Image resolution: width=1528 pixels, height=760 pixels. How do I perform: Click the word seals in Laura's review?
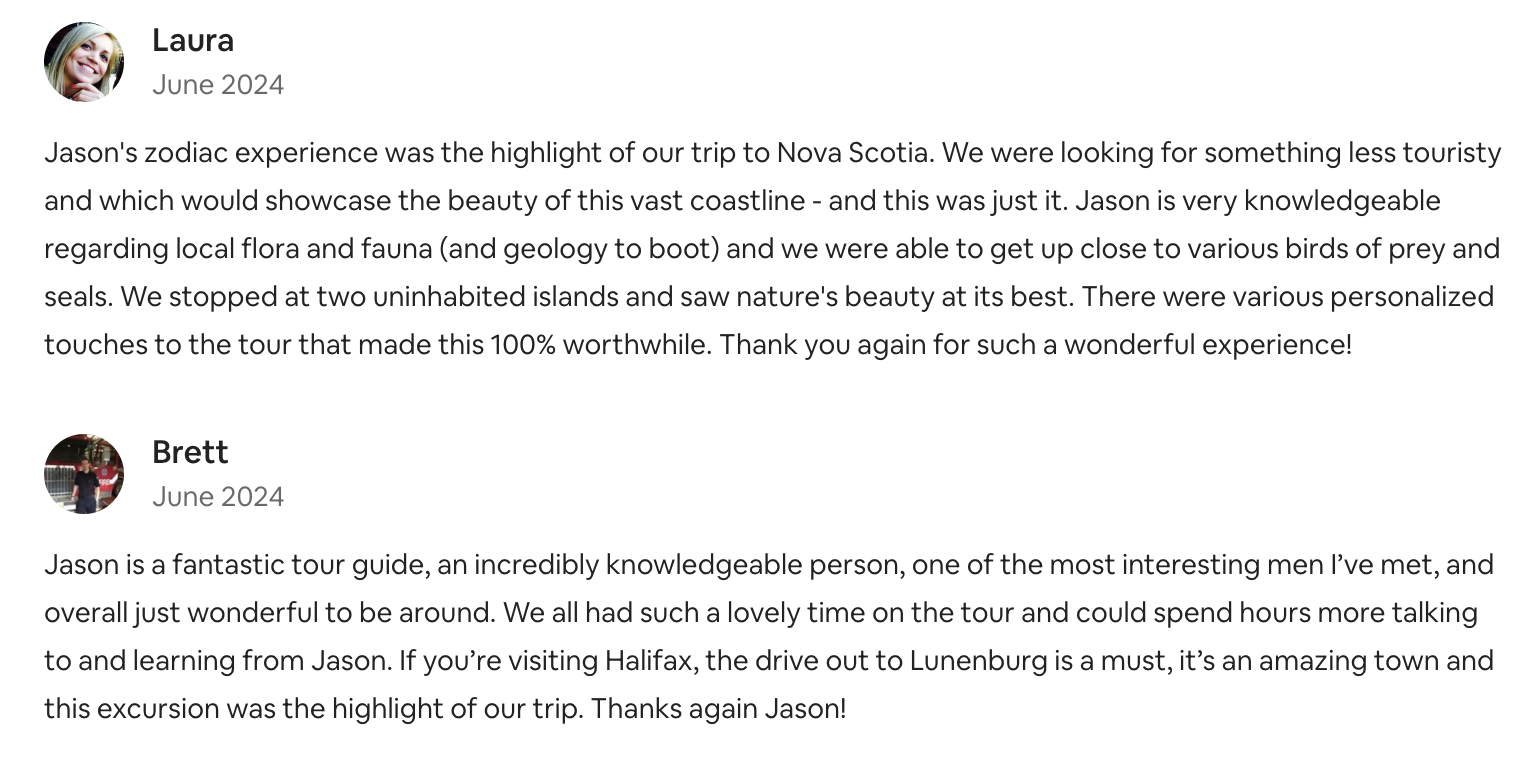click(72, 297)
